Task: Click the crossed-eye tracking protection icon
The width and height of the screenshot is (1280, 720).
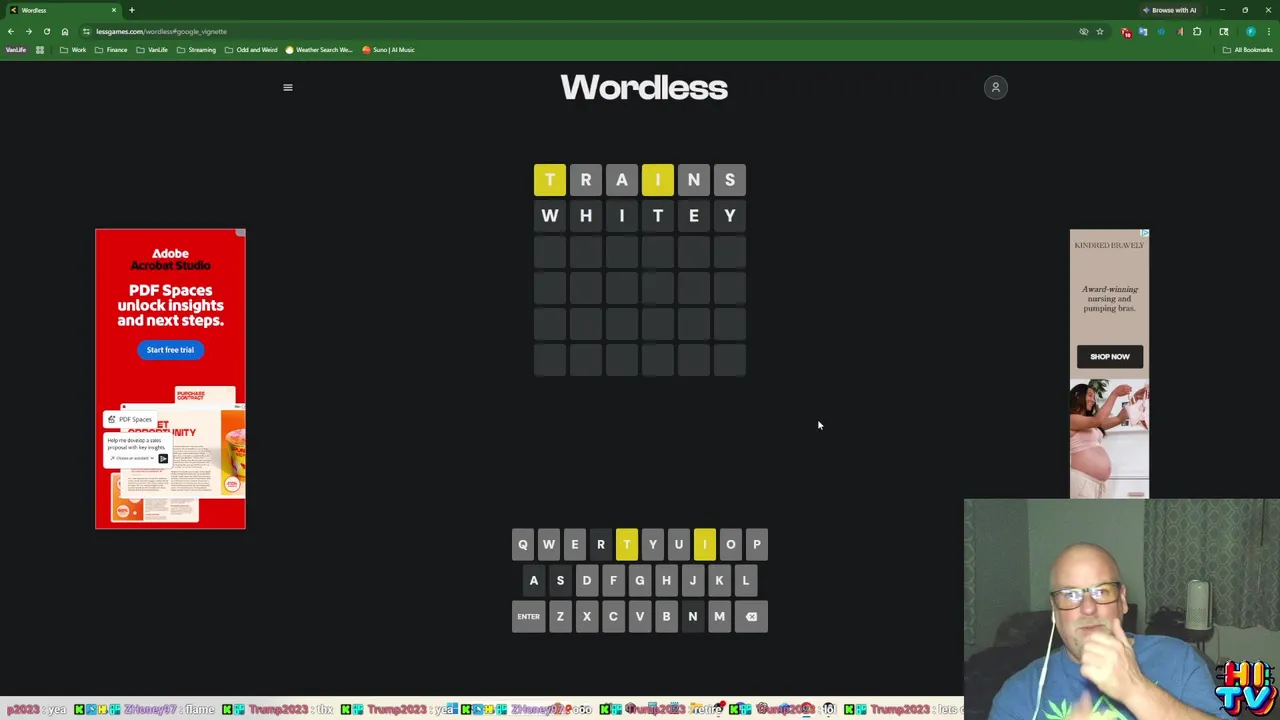Action: click(x=1084, y=31)
